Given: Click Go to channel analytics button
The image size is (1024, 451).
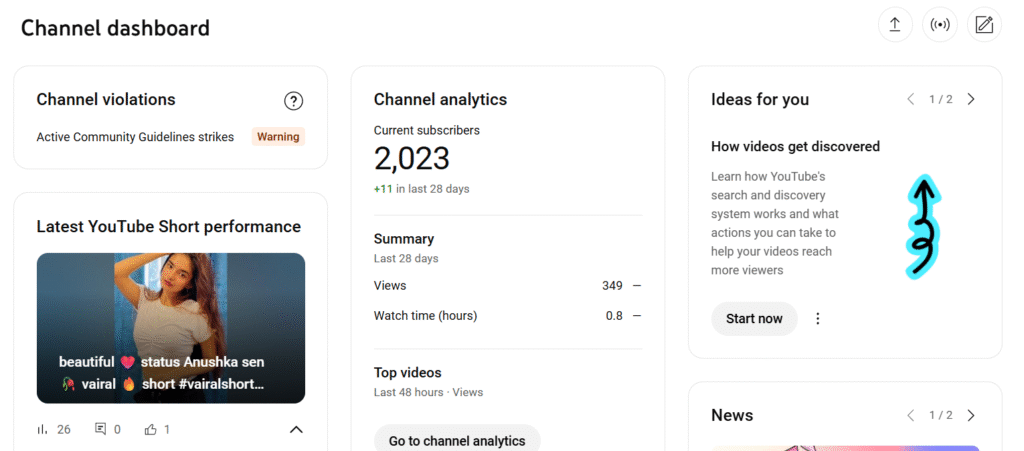Looking at the screenshot, I should coord(457,441).
